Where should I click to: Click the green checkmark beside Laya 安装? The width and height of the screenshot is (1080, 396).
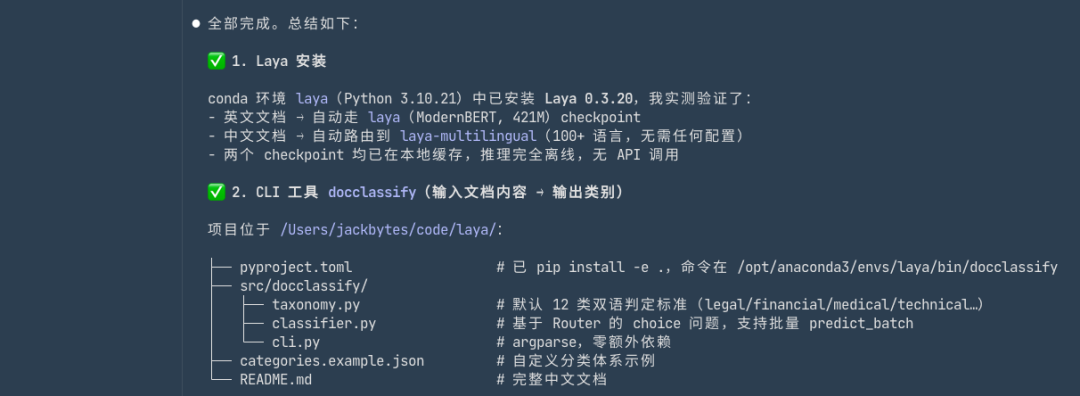click(x=216, y=61)
